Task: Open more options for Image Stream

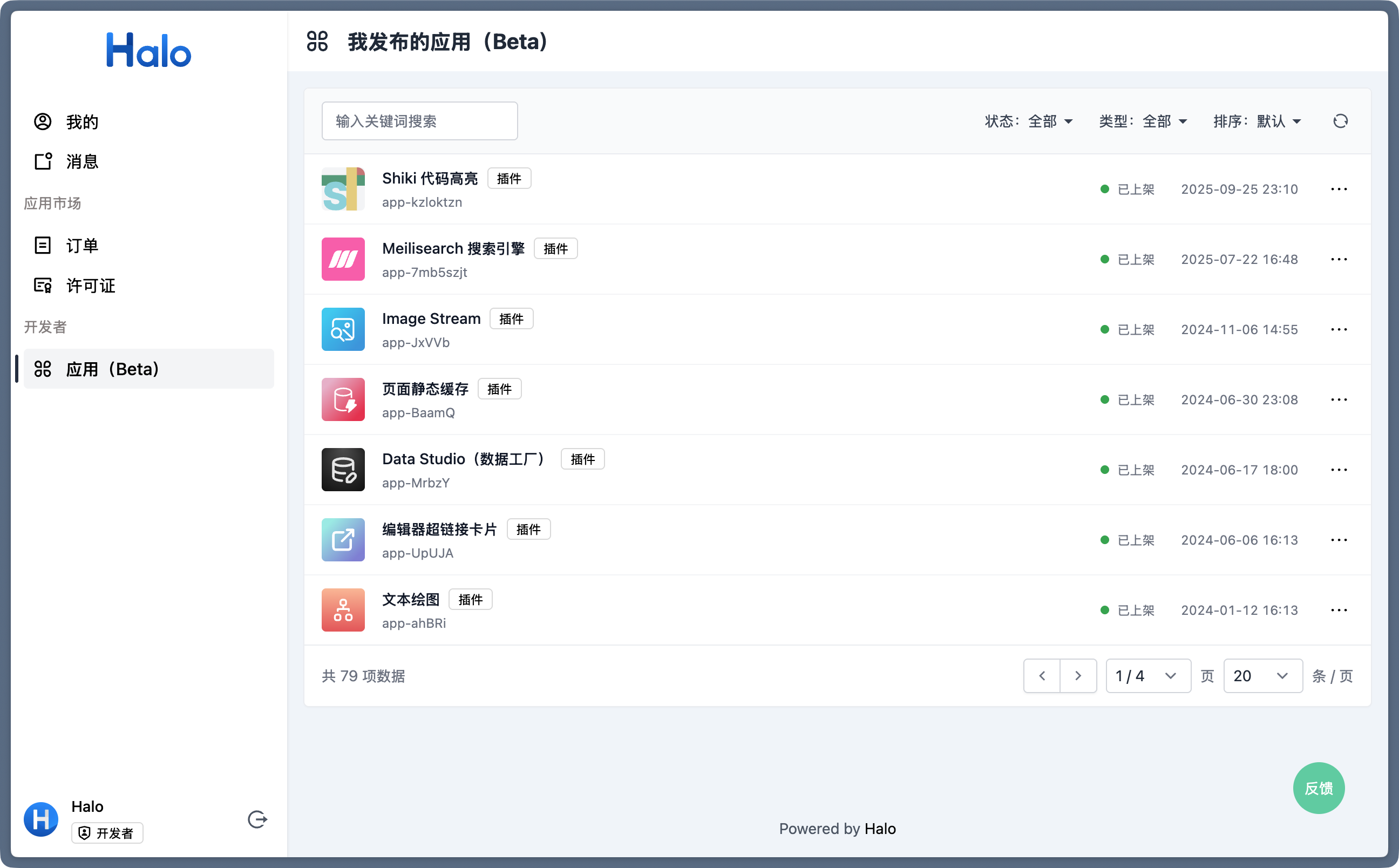Action: click(1339, 329)
